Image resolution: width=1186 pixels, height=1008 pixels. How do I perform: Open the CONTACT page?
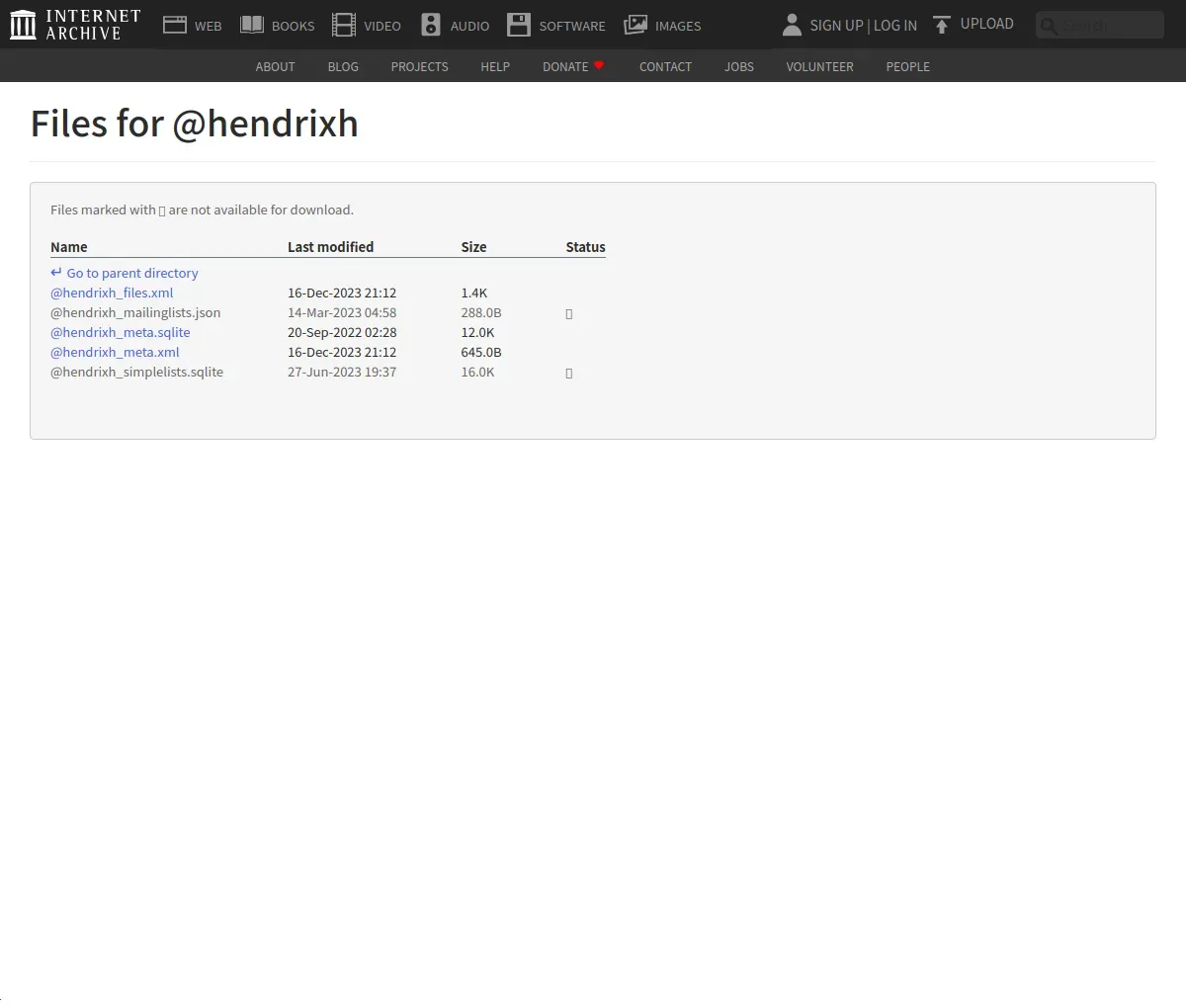[x=665, y=66]
